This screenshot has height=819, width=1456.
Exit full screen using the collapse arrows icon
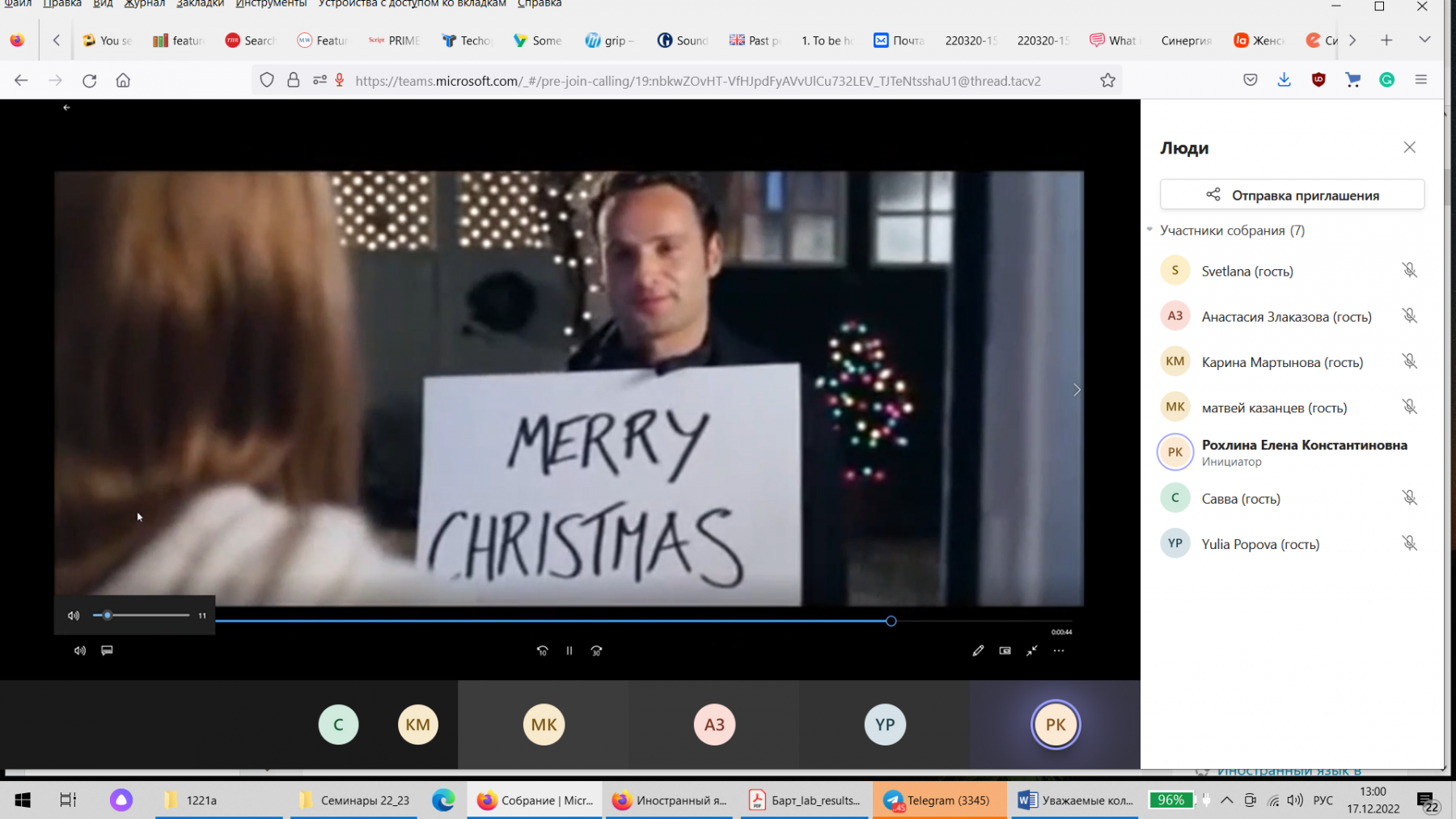tap(1032, 651)
